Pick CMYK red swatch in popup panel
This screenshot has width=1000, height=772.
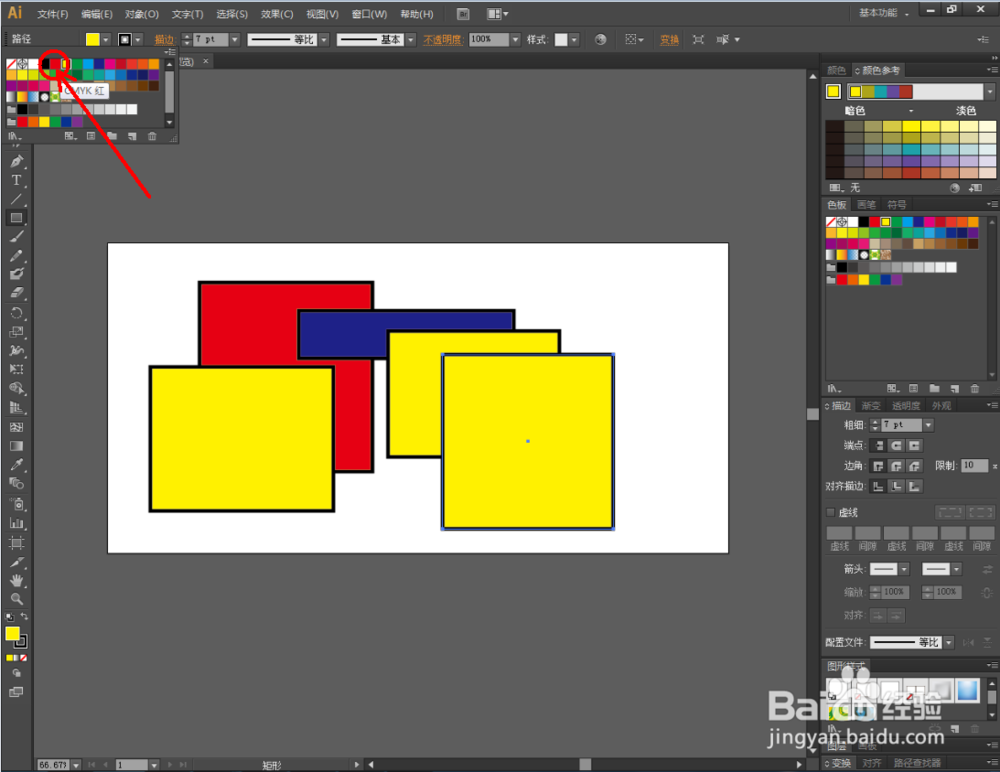click(x=55, y=64)
